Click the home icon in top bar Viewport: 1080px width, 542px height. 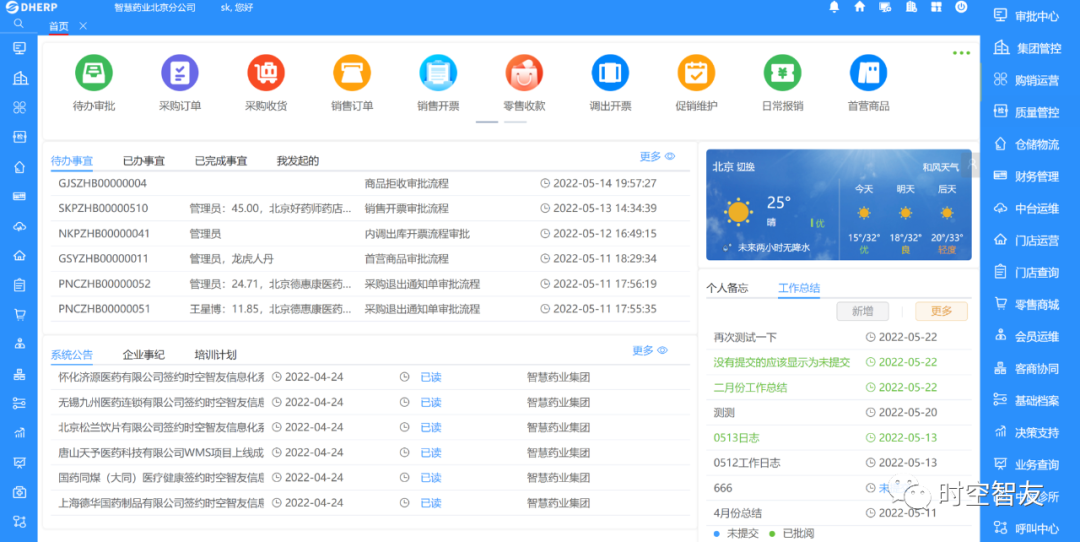click(x=859, y=7)
